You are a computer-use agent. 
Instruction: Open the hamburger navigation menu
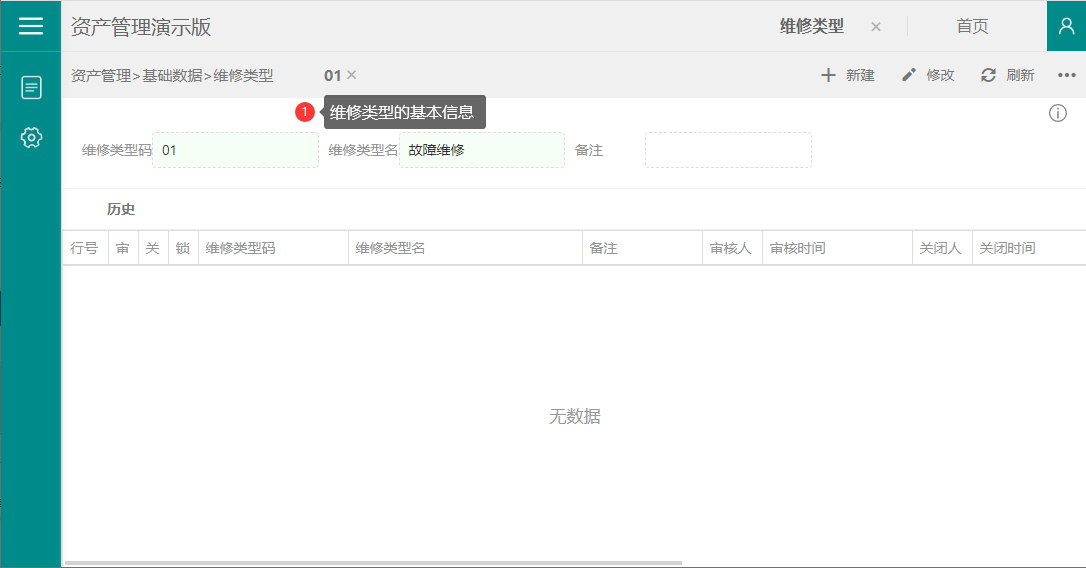[30, 26]
